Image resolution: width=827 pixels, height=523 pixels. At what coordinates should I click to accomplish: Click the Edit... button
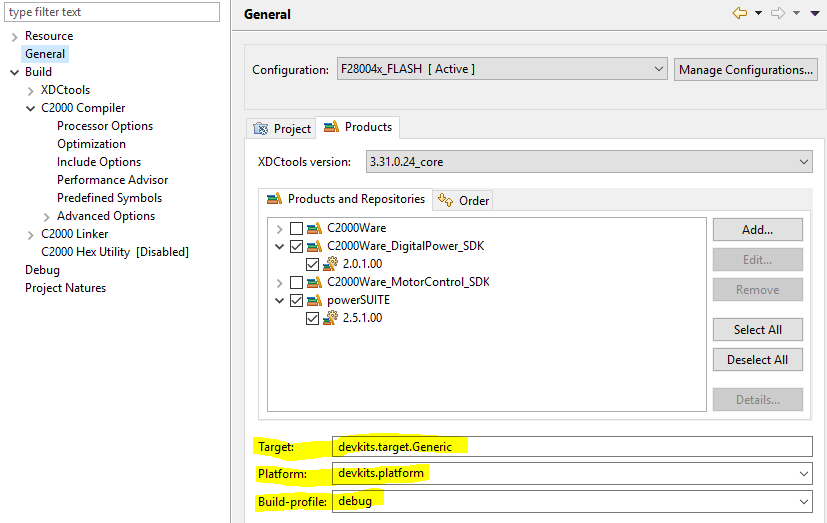758,260
